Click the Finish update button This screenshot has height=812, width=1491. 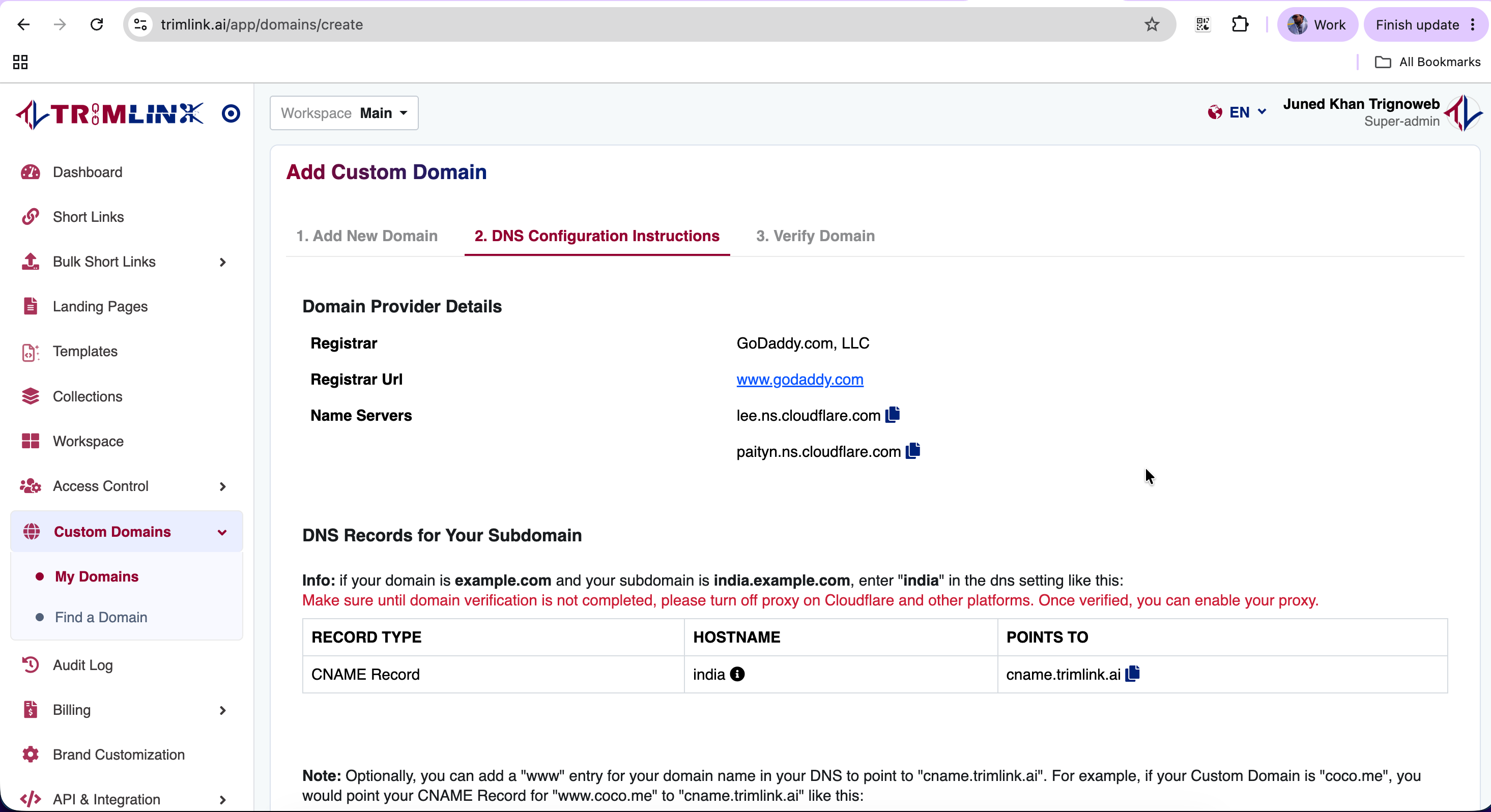coord(1425,24)
